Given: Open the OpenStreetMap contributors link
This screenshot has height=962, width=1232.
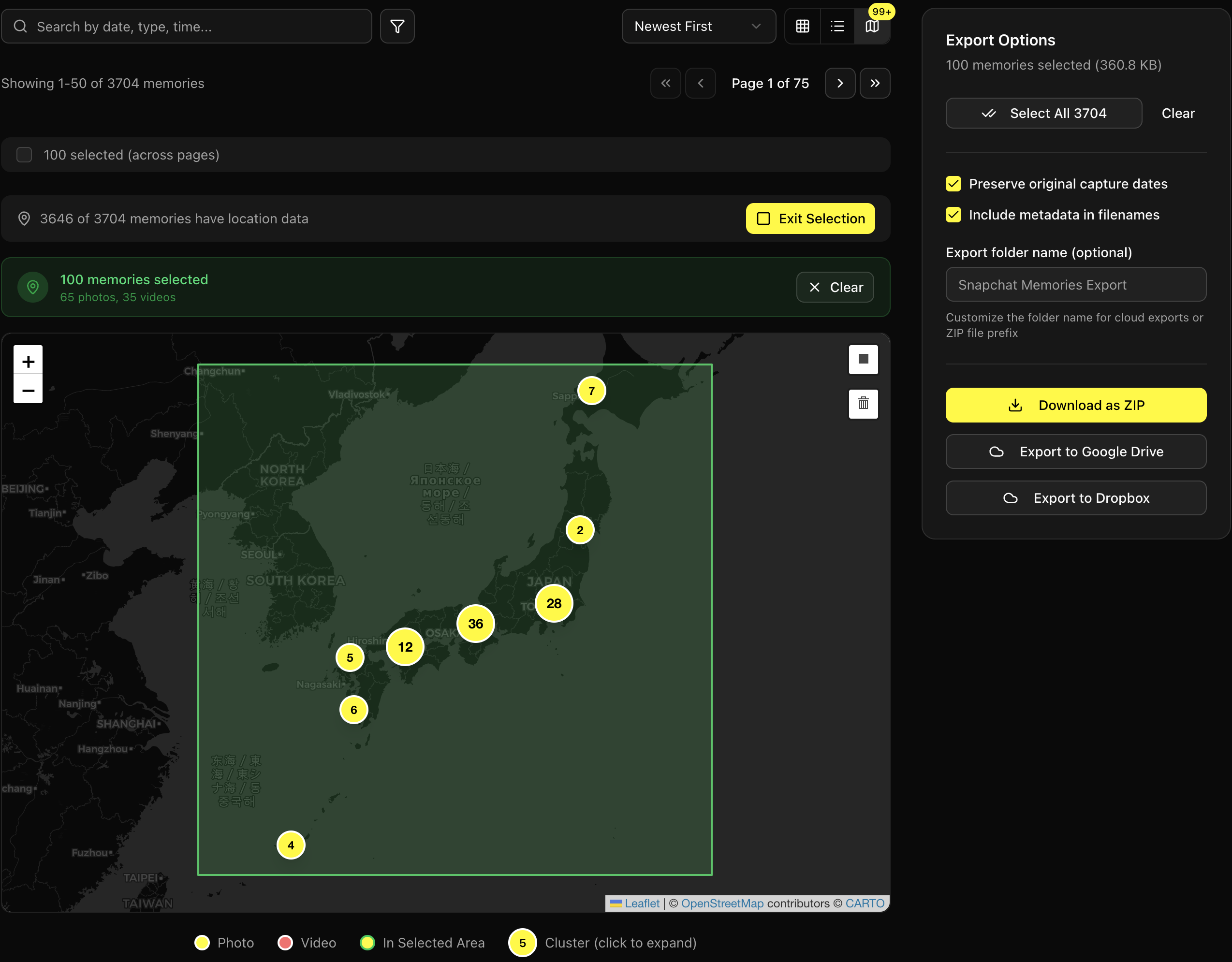Looking at the screenshot, I should pos(722,903).
